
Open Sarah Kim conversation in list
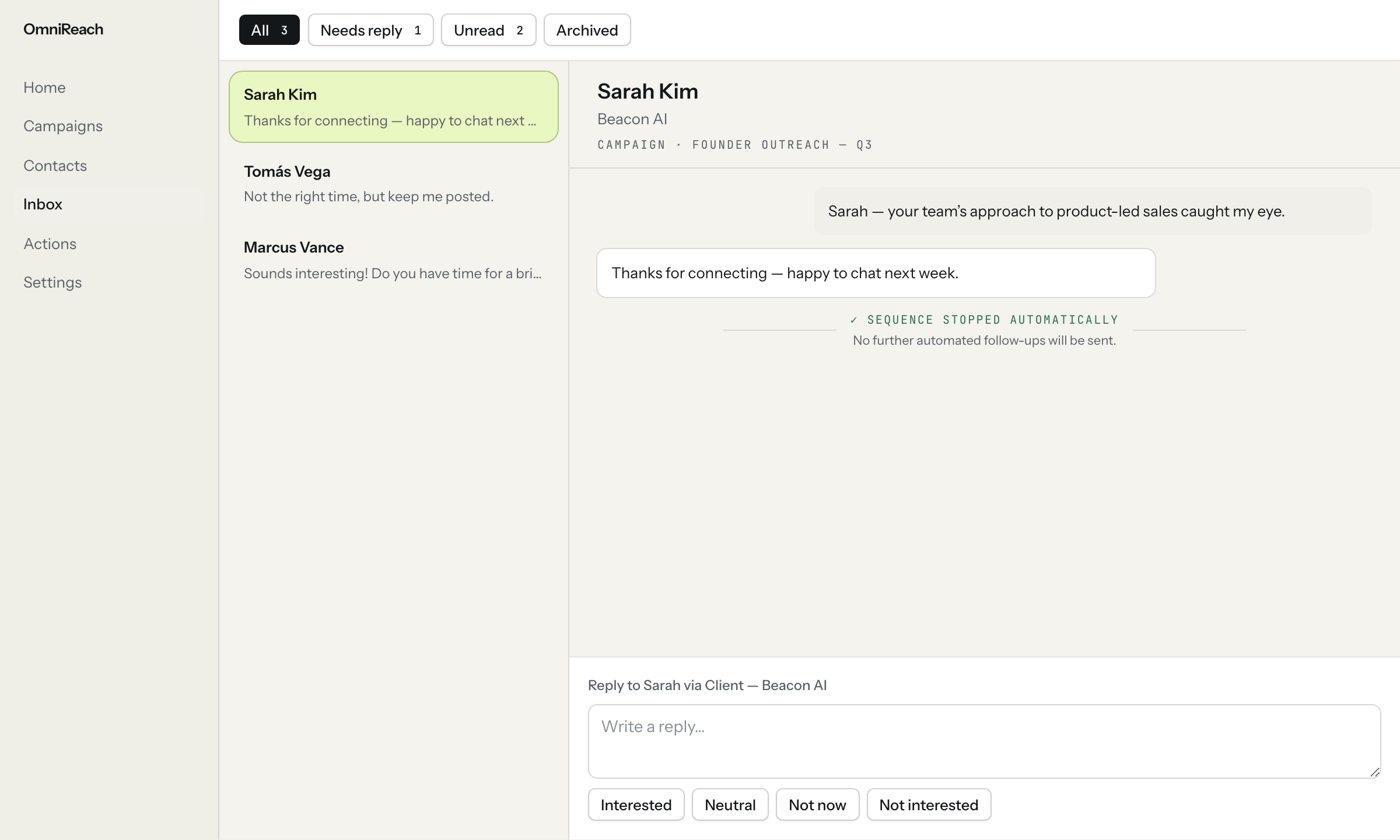[x=394, y=107]
